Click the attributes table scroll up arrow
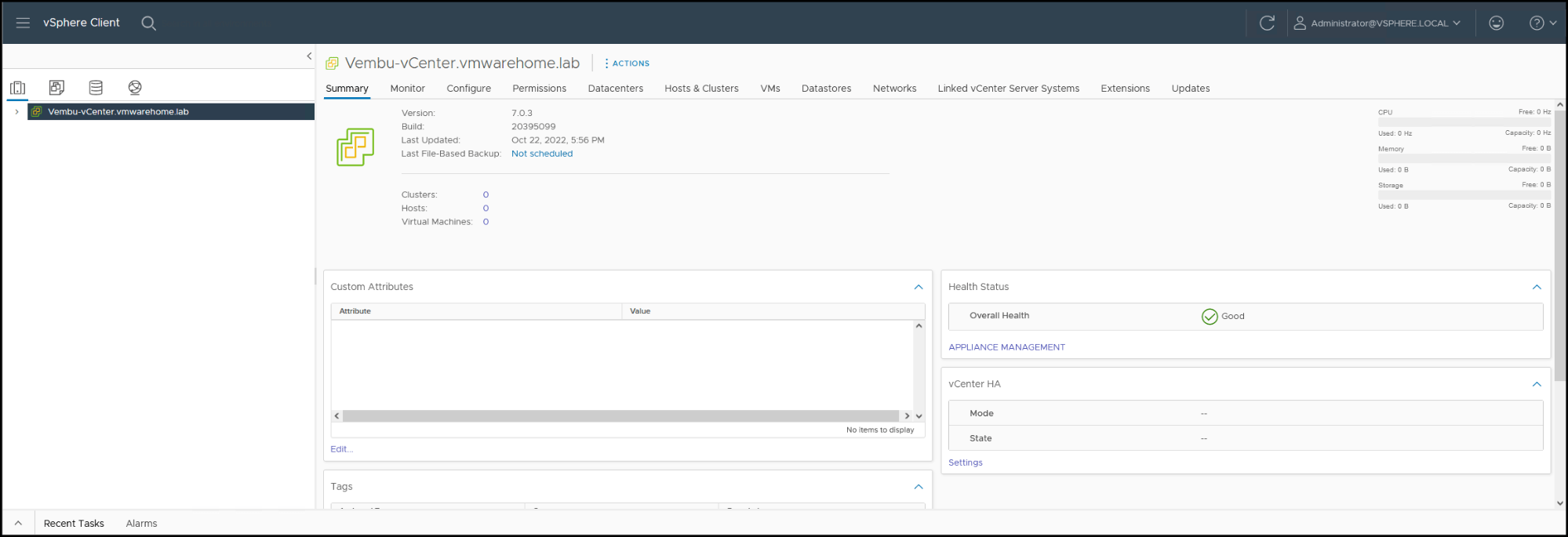 pyautogui.click(x=919, y=325)
